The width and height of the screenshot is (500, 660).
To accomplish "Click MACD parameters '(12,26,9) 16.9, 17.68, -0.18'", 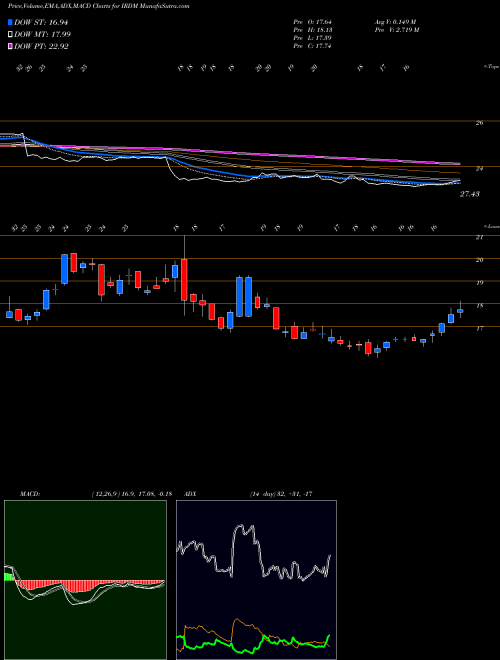I will (x=131, y=494).
